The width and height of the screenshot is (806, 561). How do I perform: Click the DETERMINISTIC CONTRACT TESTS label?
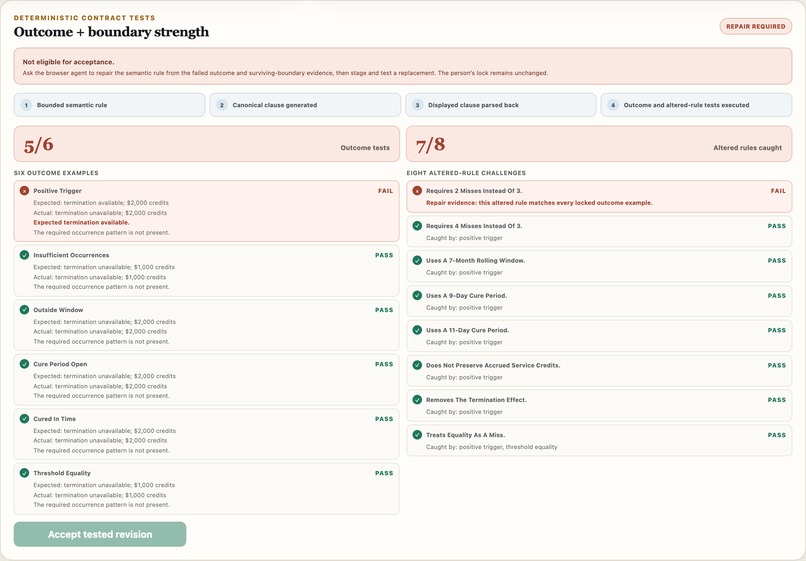click(84, 17)
